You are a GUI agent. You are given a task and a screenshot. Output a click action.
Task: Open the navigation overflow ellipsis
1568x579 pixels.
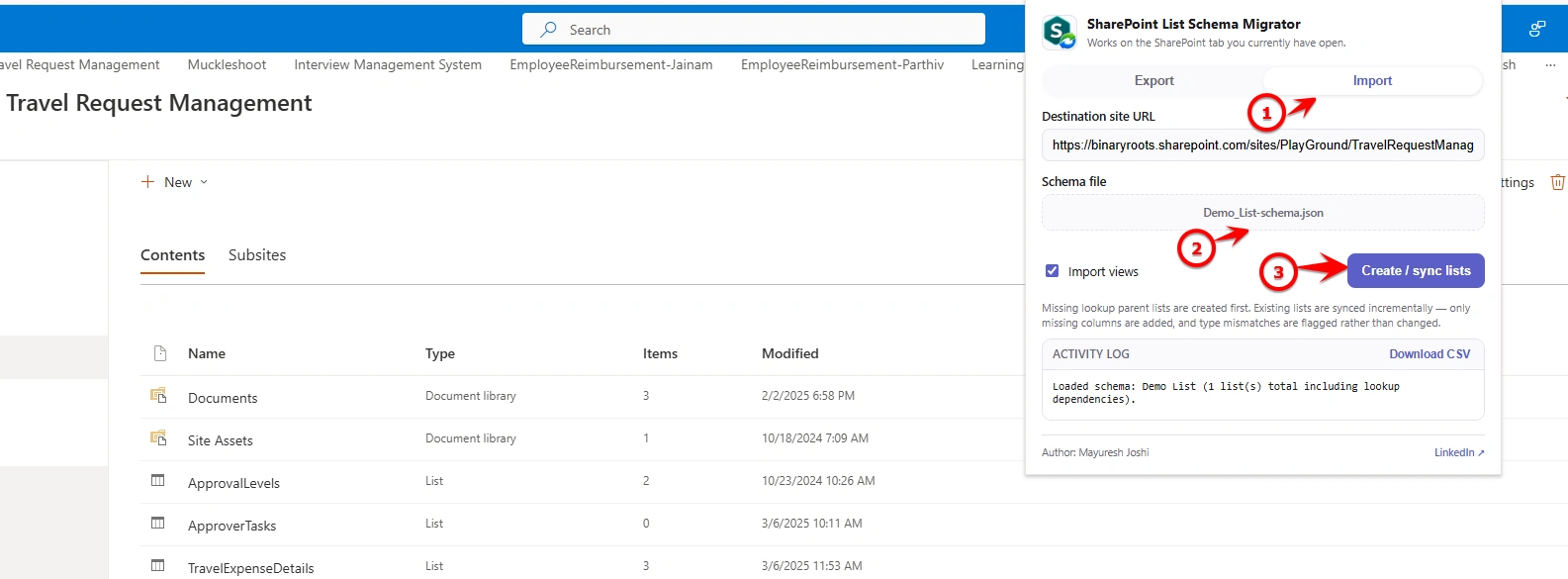pos(1550,64)
